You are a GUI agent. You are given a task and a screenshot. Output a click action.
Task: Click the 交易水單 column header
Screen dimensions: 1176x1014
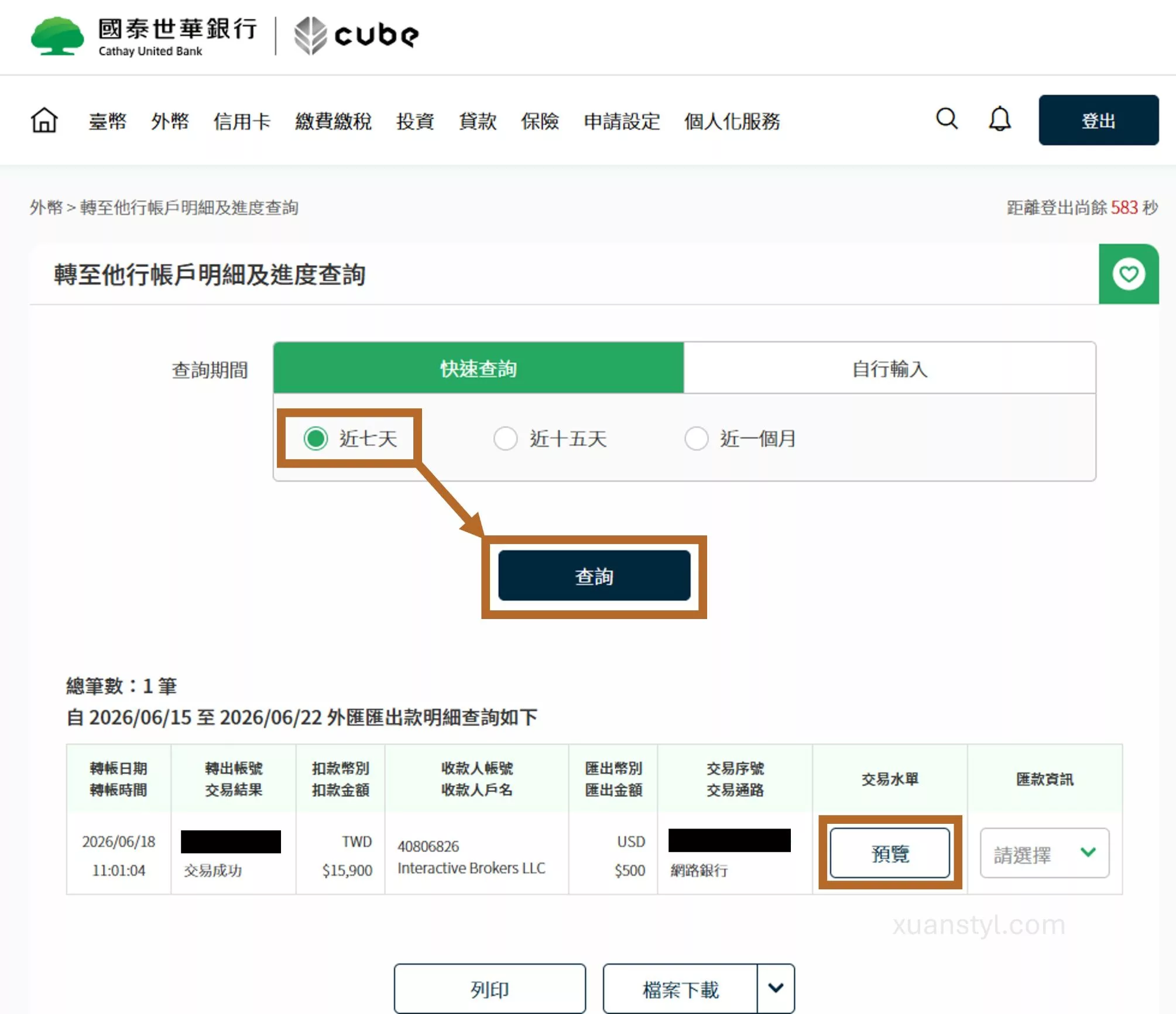[x=890, y=779]
